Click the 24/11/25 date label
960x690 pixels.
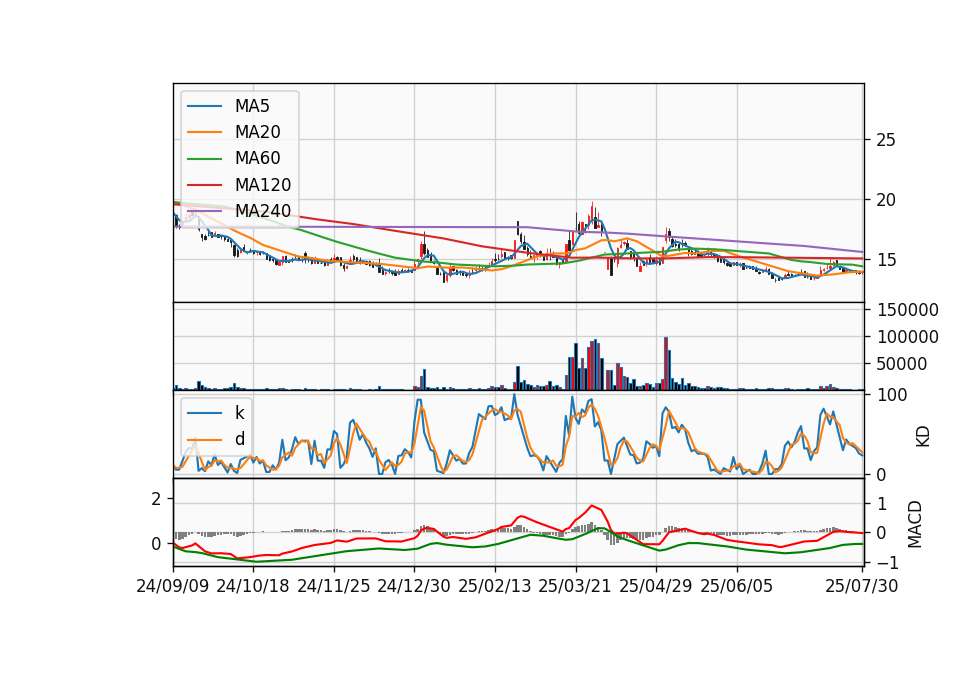click(x=334, y=587)
